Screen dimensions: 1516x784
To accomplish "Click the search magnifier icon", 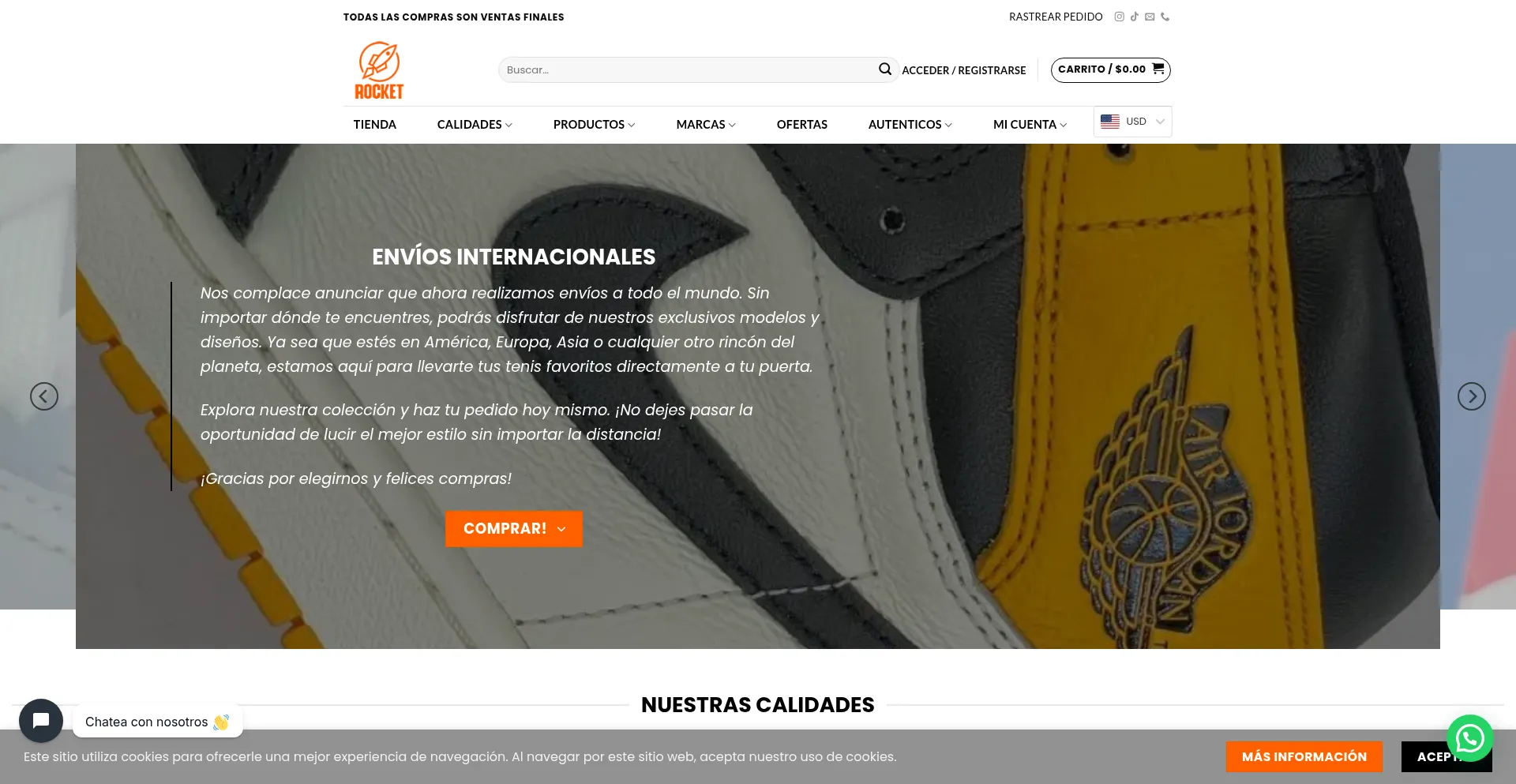I will point(885,69).
